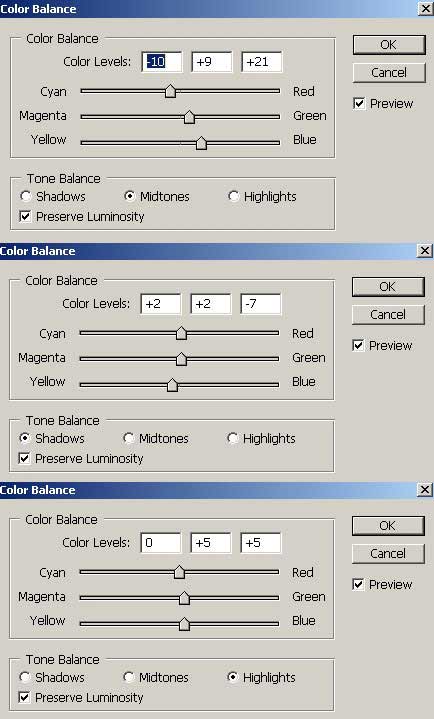
Task: Click OK in the bottom Color Balance dialog
Action: coord(388,525)
